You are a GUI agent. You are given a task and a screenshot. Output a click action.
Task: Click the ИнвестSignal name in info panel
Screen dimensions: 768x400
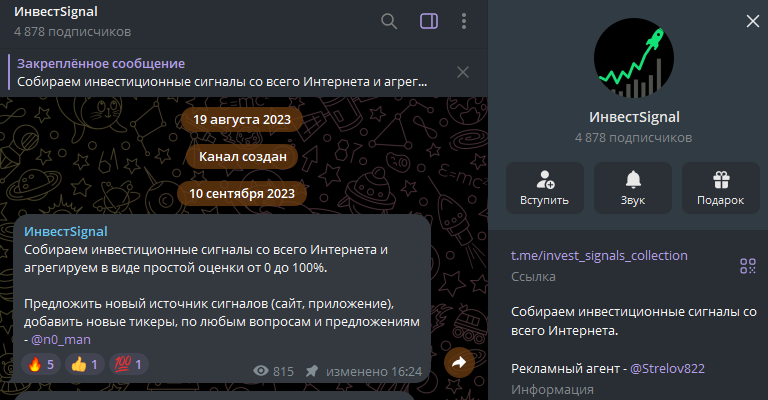(634, 117)
